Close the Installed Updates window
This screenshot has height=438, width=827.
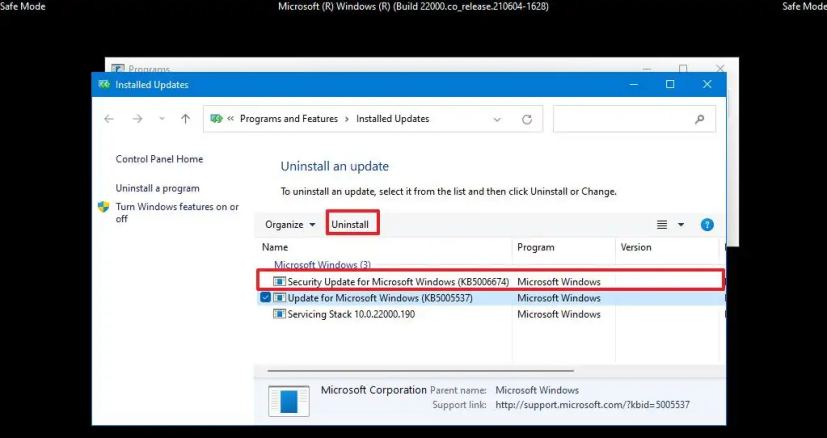coord(707,84)
